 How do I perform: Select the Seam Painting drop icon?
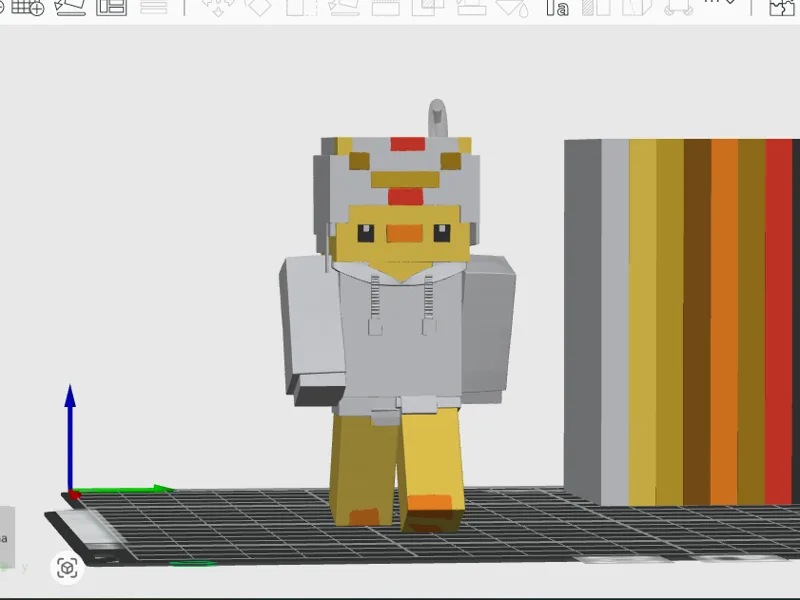[x=512, y=7]
